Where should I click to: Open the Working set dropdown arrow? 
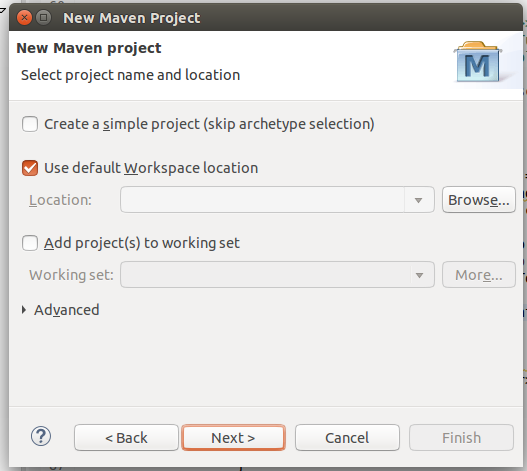pyautogui.click(x=419, y=275)
